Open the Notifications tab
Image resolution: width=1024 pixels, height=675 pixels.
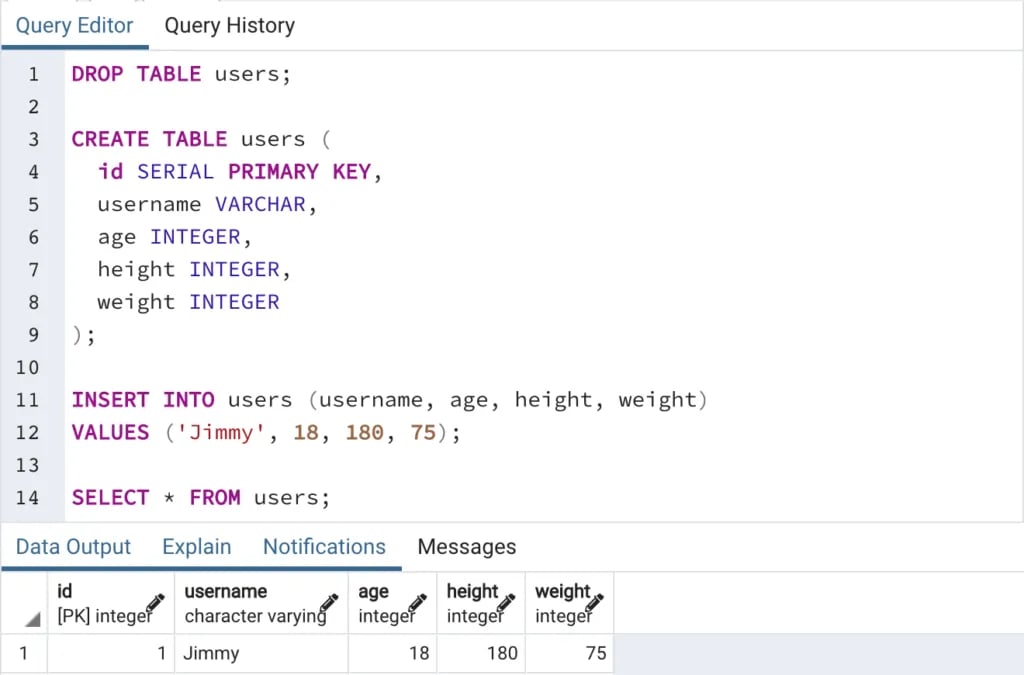pos(324,546)
